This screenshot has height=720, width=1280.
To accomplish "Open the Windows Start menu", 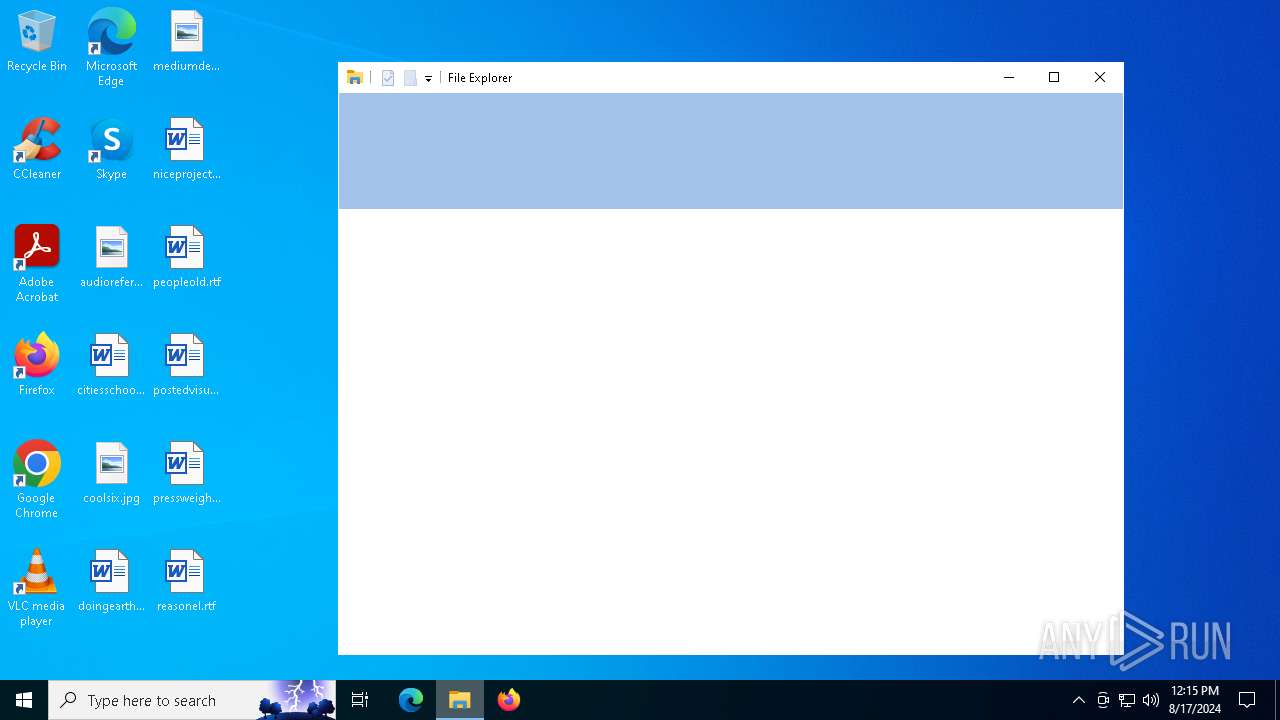I will point(24,700).
